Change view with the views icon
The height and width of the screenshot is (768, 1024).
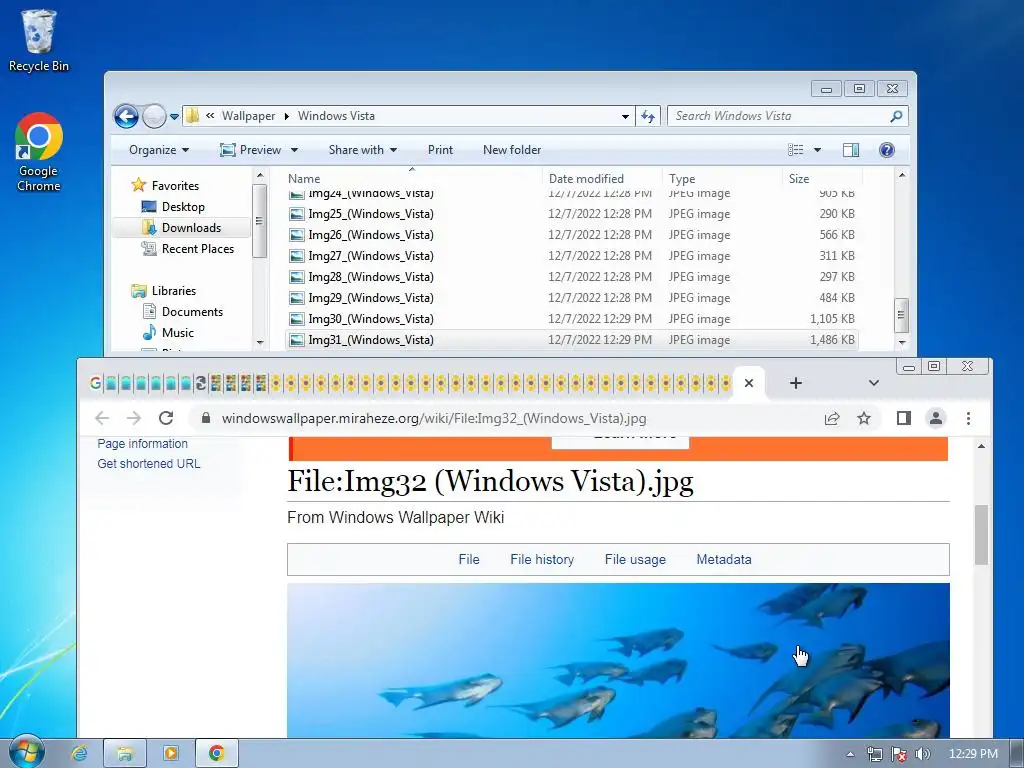pyautogui.click(x=795, y=150)
